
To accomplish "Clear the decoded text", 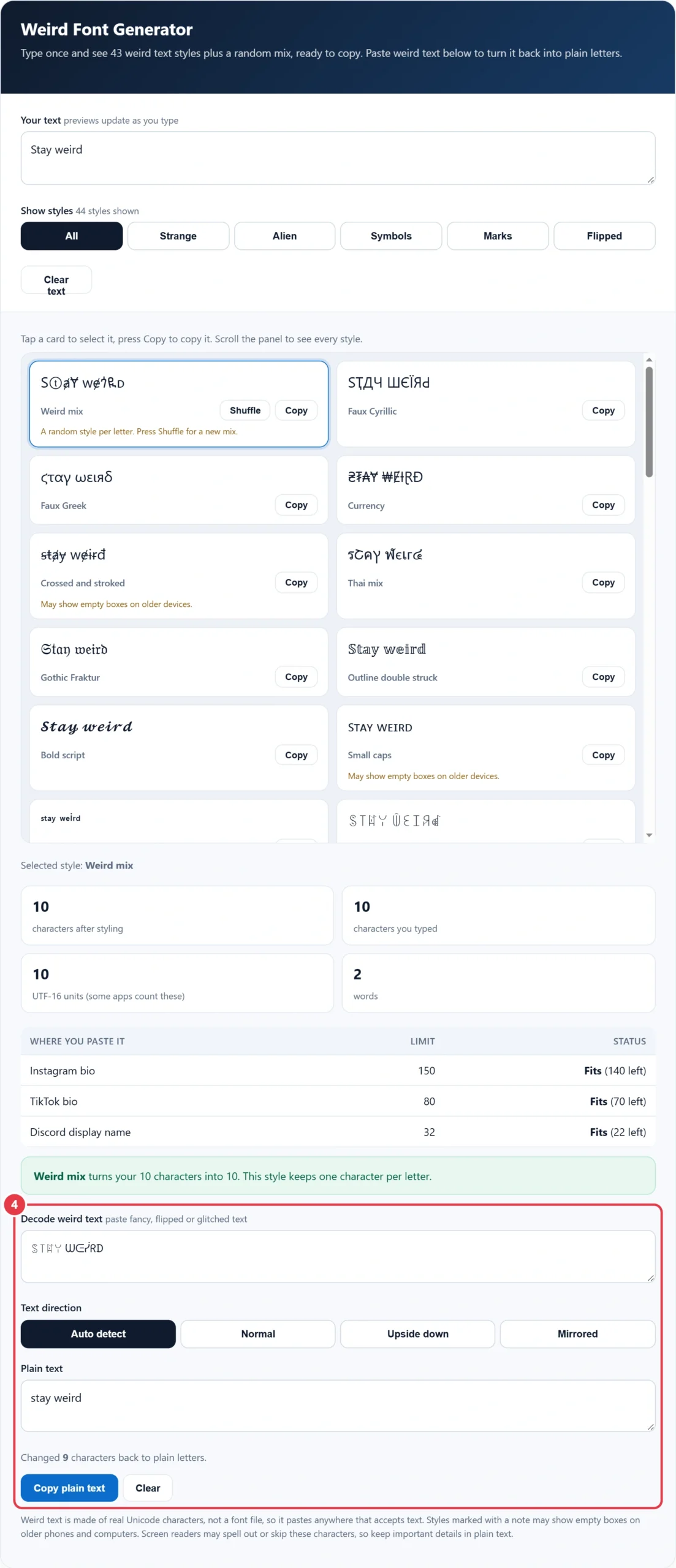I will click(x=148, y=1488).
